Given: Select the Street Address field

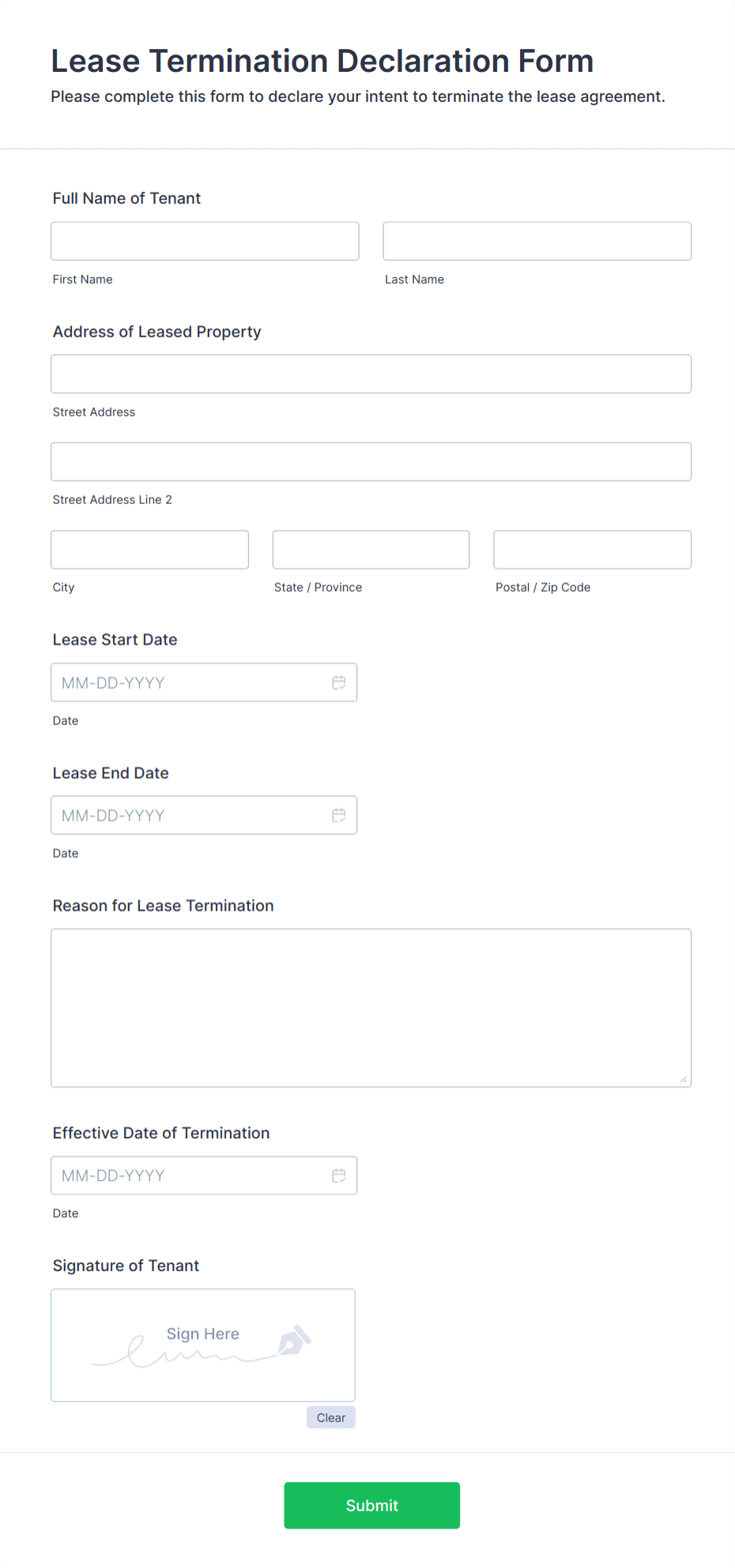Looking at the screenshot, I should 371,374.
